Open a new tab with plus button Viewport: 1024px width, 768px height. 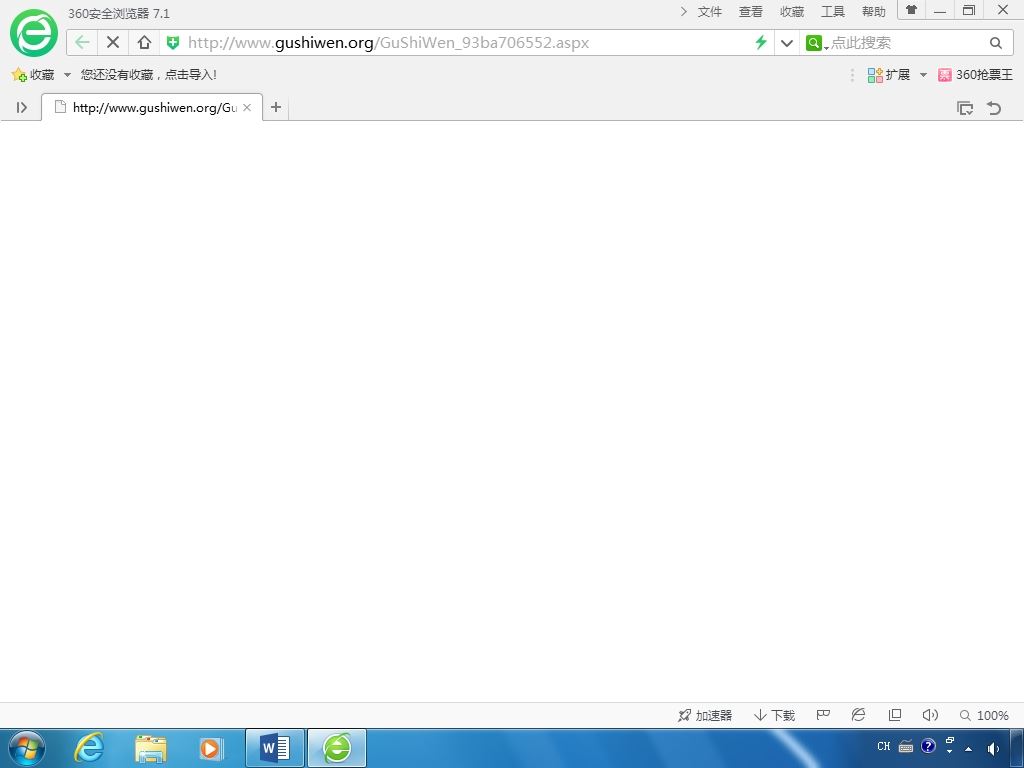[x=276, y=107]
